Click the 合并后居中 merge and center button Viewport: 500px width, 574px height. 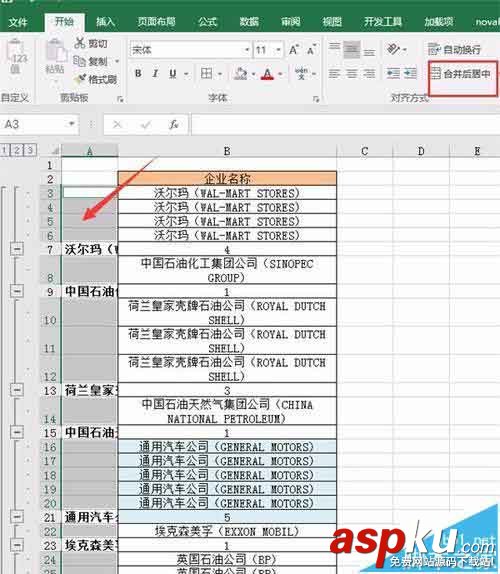(460, 74)
